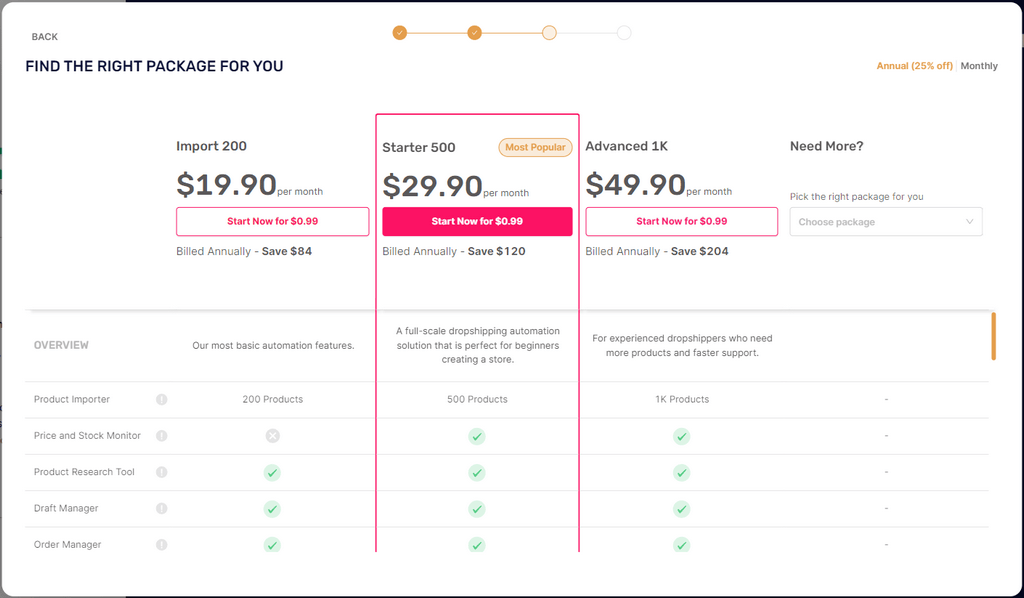
Task: Click the BACK link
Action: (44, 37)
